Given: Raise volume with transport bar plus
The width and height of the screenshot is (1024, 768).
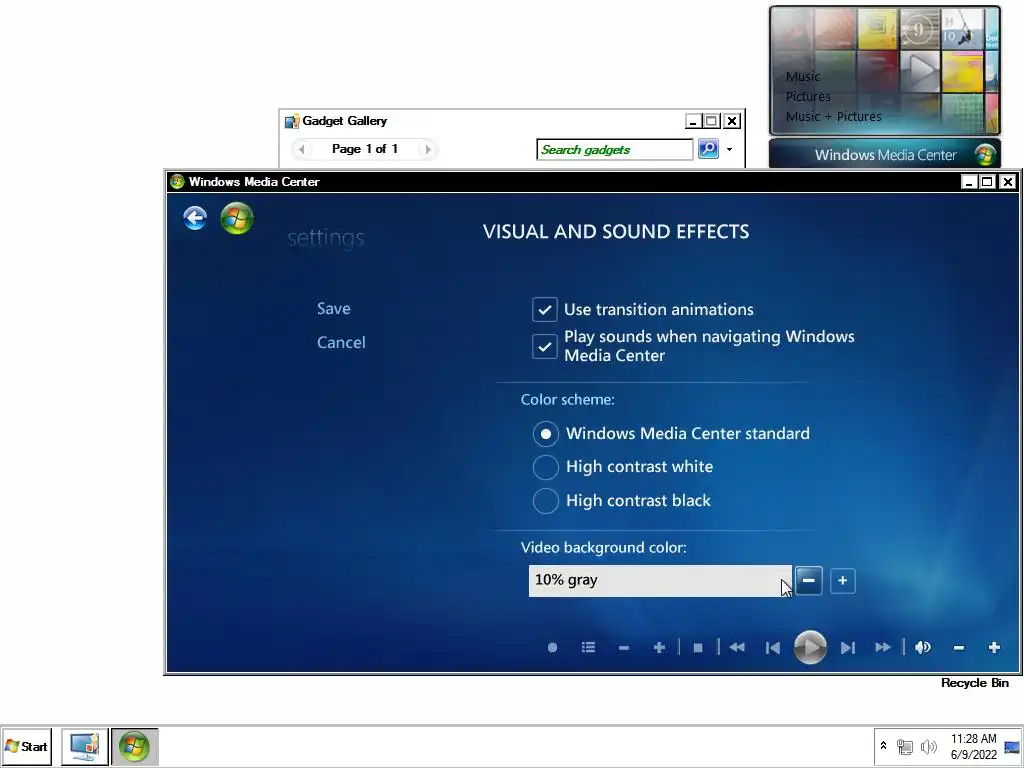Looking at the screenshot, I should pyautogui.click(x=994, y=647).
